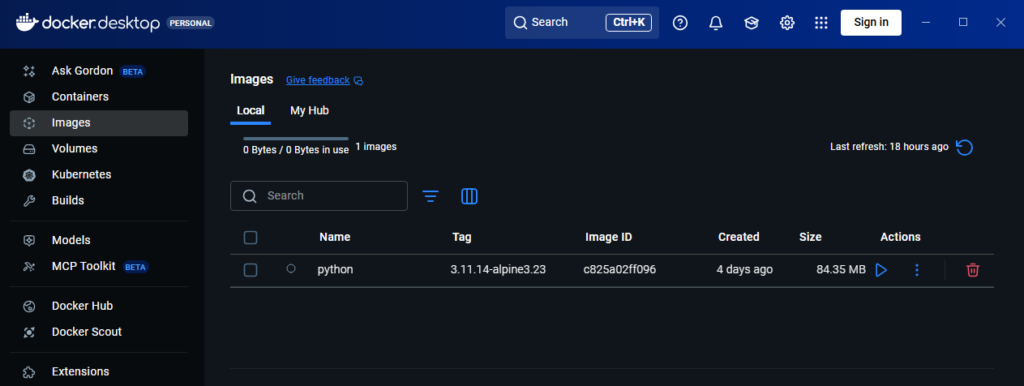Refresh the images list
Image resolution: width=1024 pixels, height=386 pixels.
click(x=965, y=148)
